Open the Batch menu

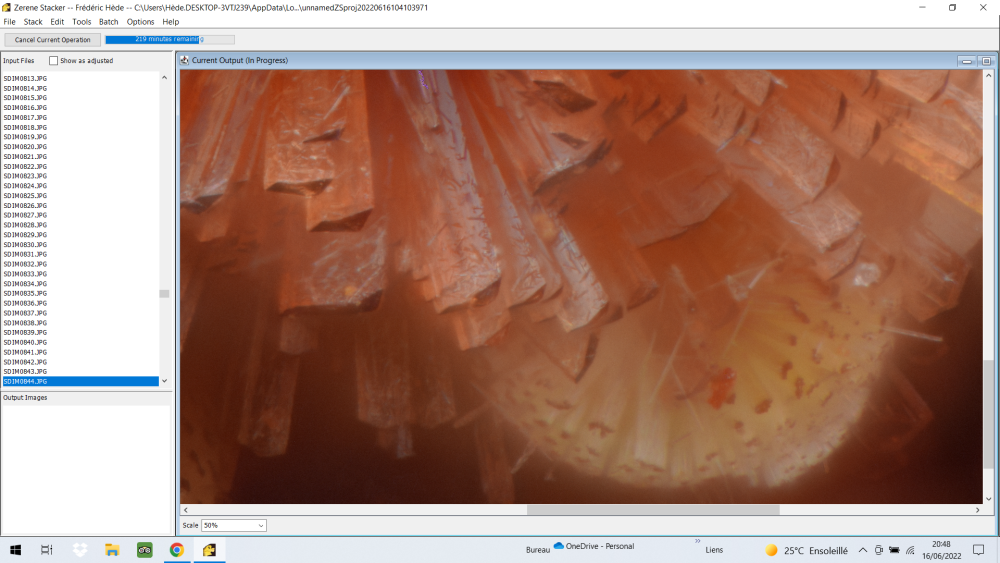pyautogui.click(x=108, y=22)
